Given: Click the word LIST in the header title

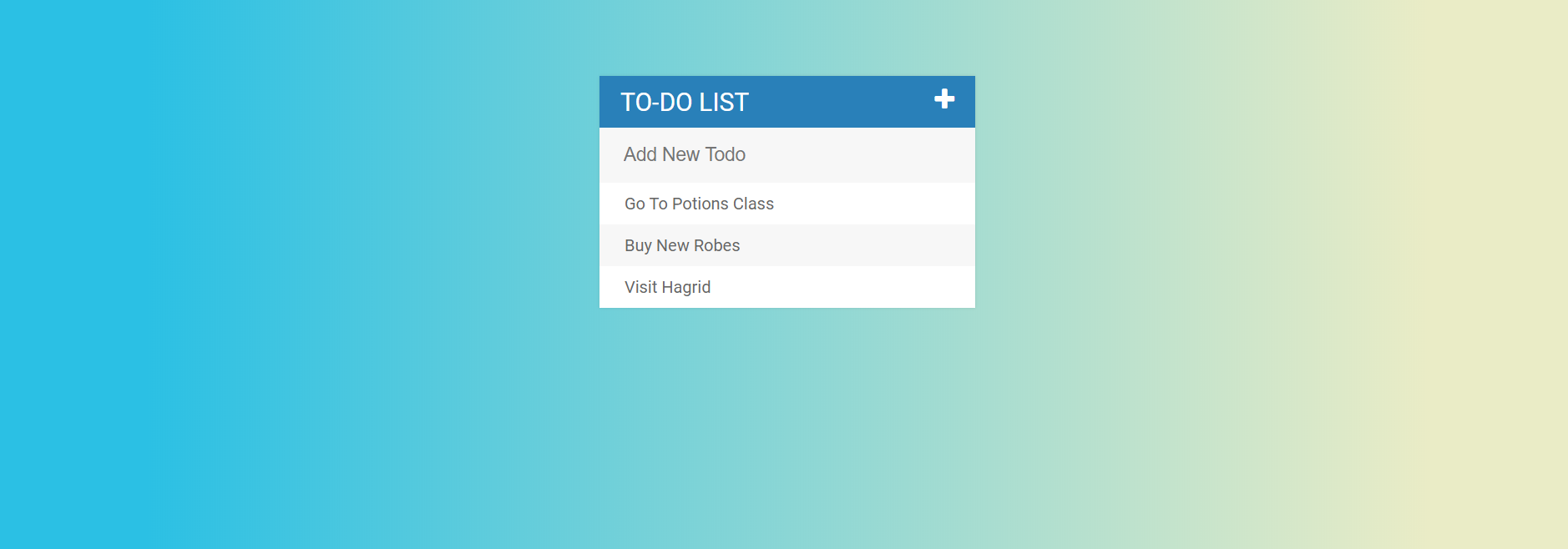Looking at the screenshot, I should [724, 102].
